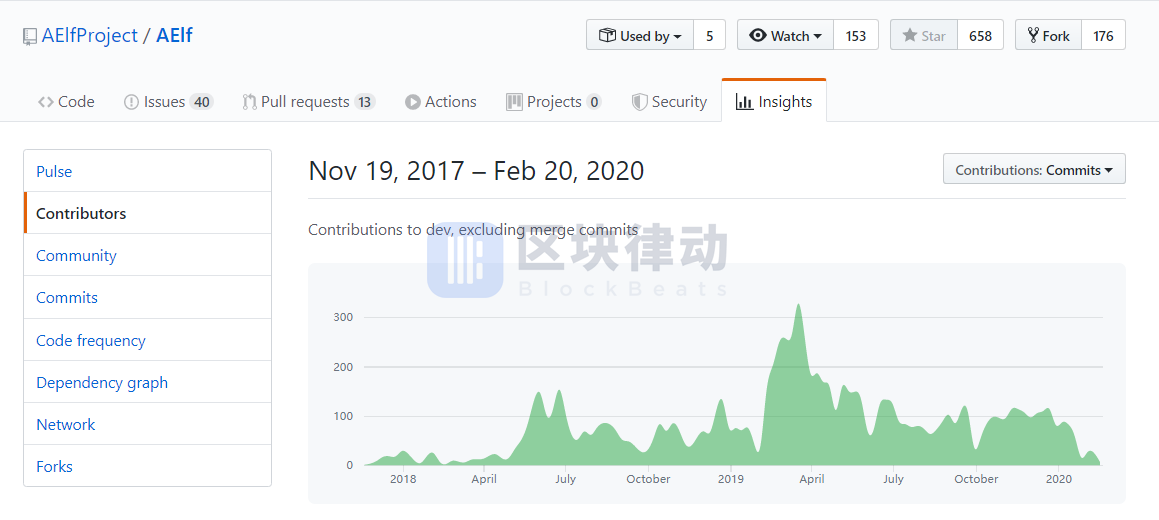This screenshot has width=1159, height=520.
Task: Open the Used by dropdown
Action: [x=640, y=35]
